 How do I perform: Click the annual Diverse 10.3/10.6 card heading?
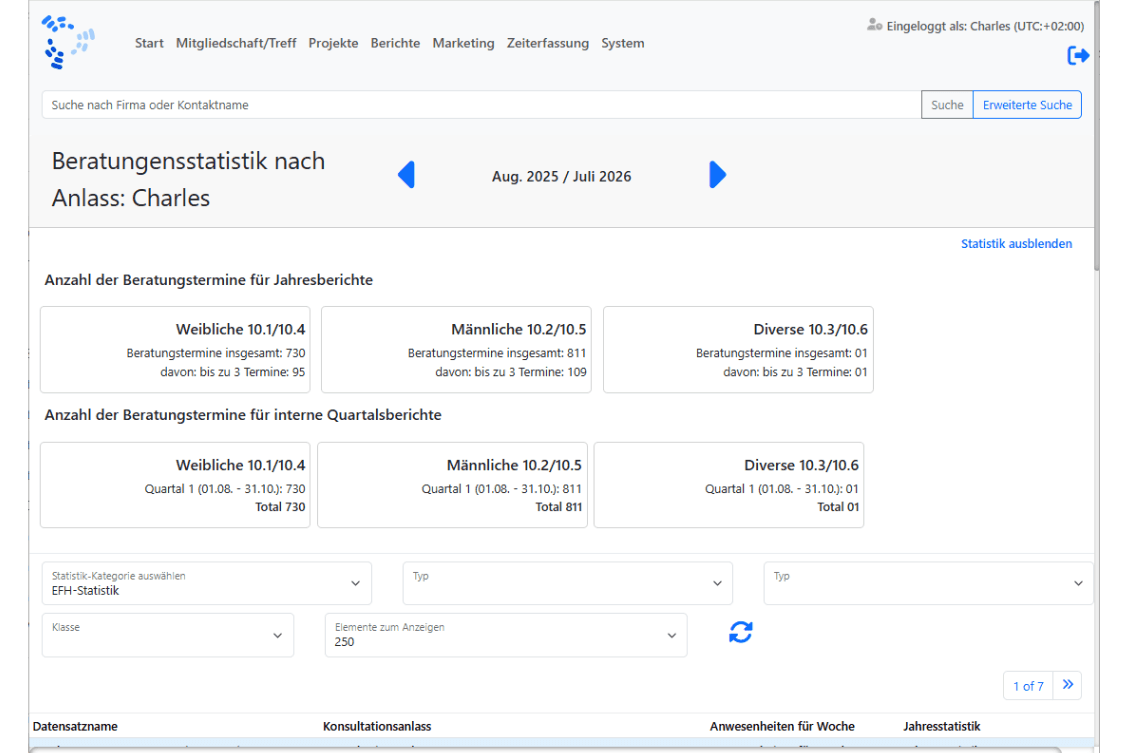(x=810, y=329)
